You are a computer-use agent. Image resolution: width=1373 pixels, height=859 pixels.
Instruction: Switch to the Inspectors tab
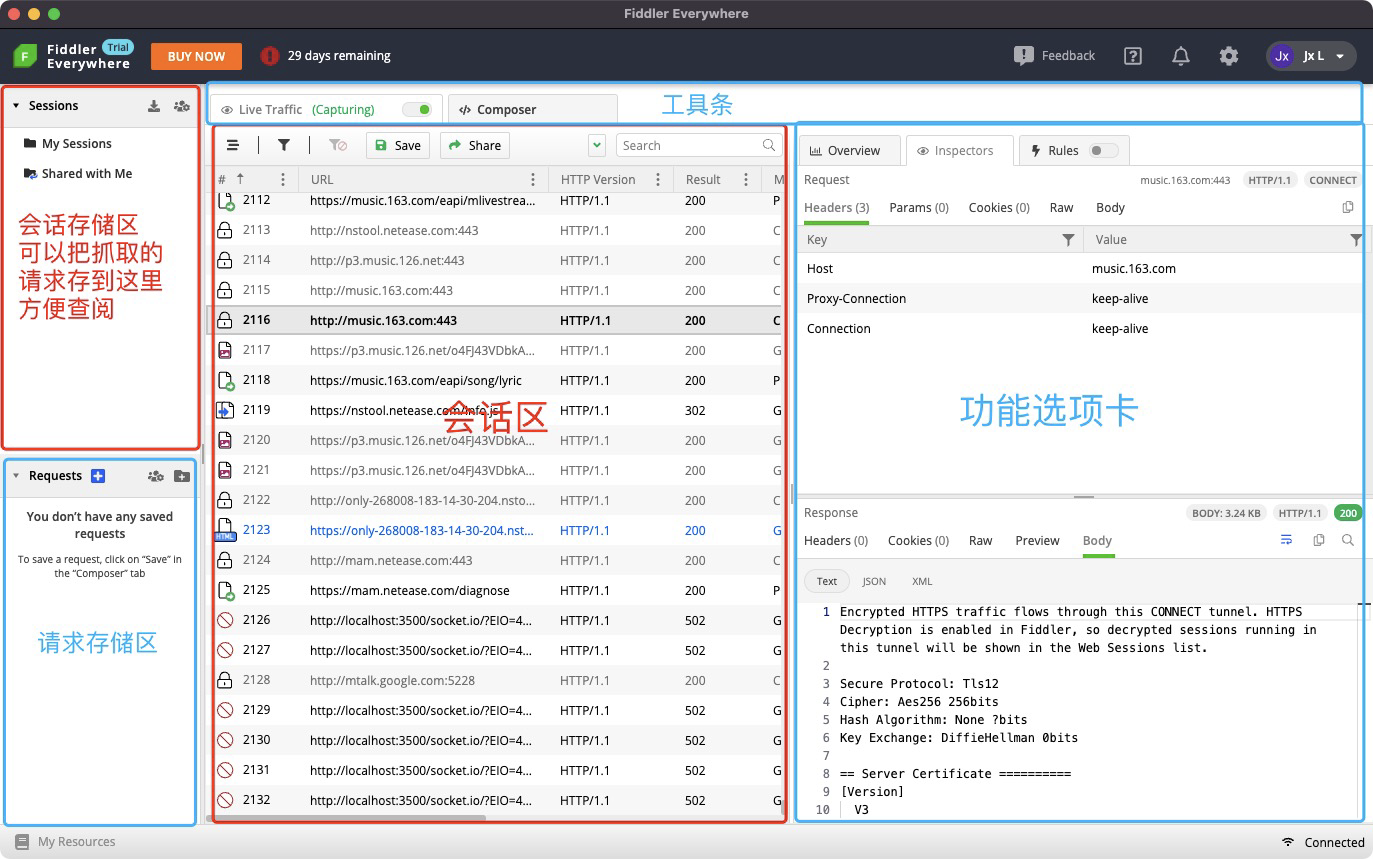click(960, 150)
